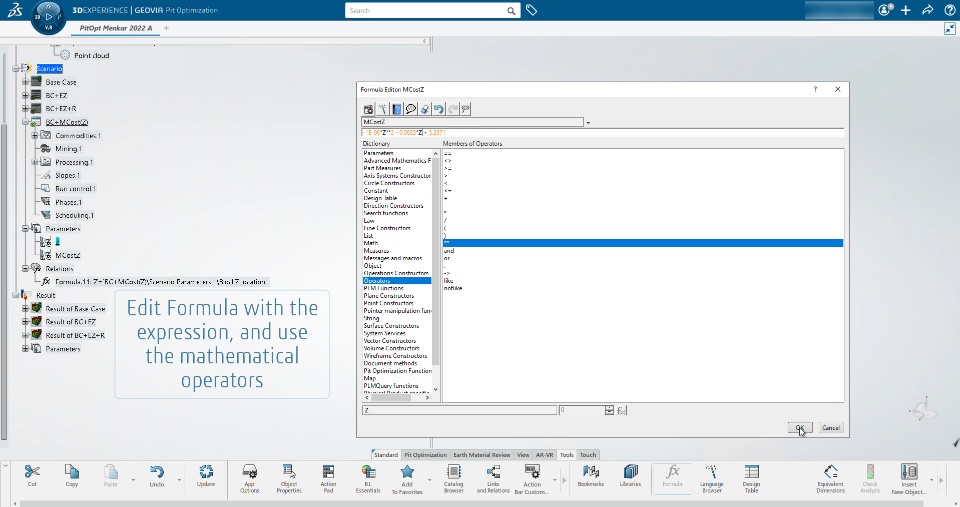Open B.I. Essentials
Viewport: 960px width, 507px height.
tap(368, 478)
